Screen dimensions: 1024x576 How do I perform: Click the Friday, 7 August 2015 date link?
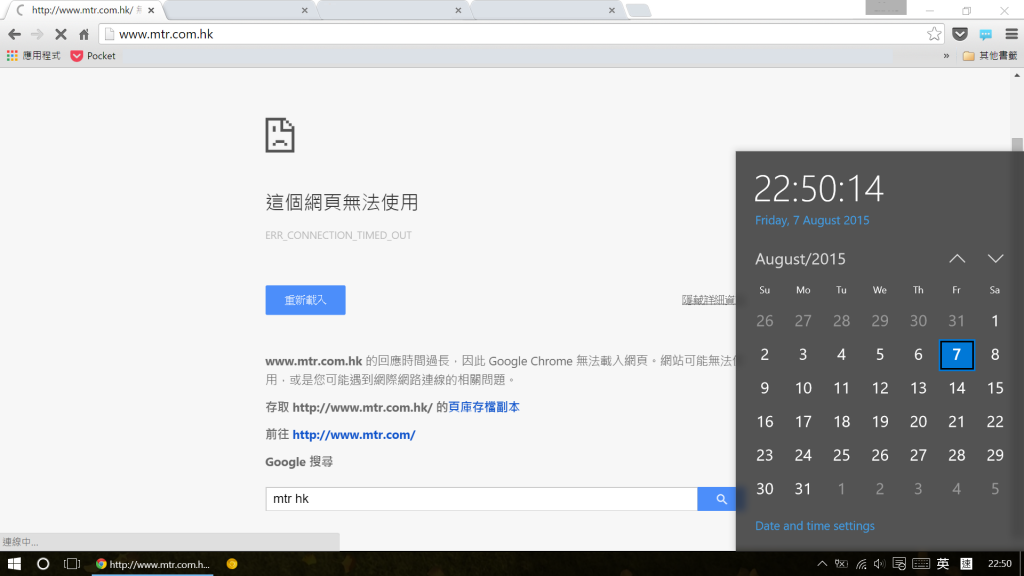click(812, 220)
